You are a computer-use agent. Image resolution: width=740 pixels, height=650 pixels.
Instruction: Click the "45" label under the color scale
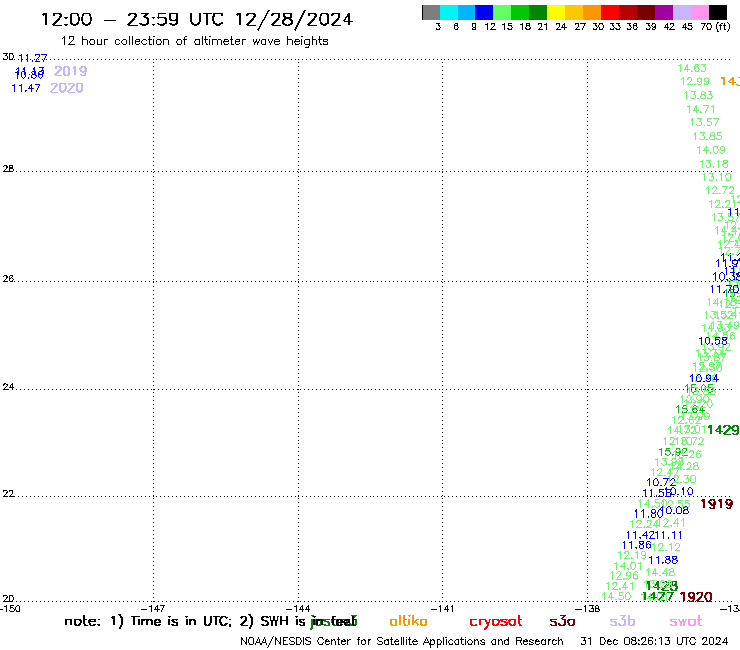click(x=687, y=27)
